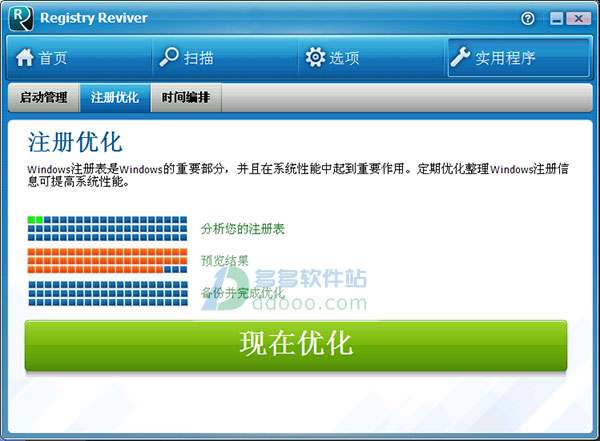Click the 备份并完成优化 step label

[x=243, y=293]
